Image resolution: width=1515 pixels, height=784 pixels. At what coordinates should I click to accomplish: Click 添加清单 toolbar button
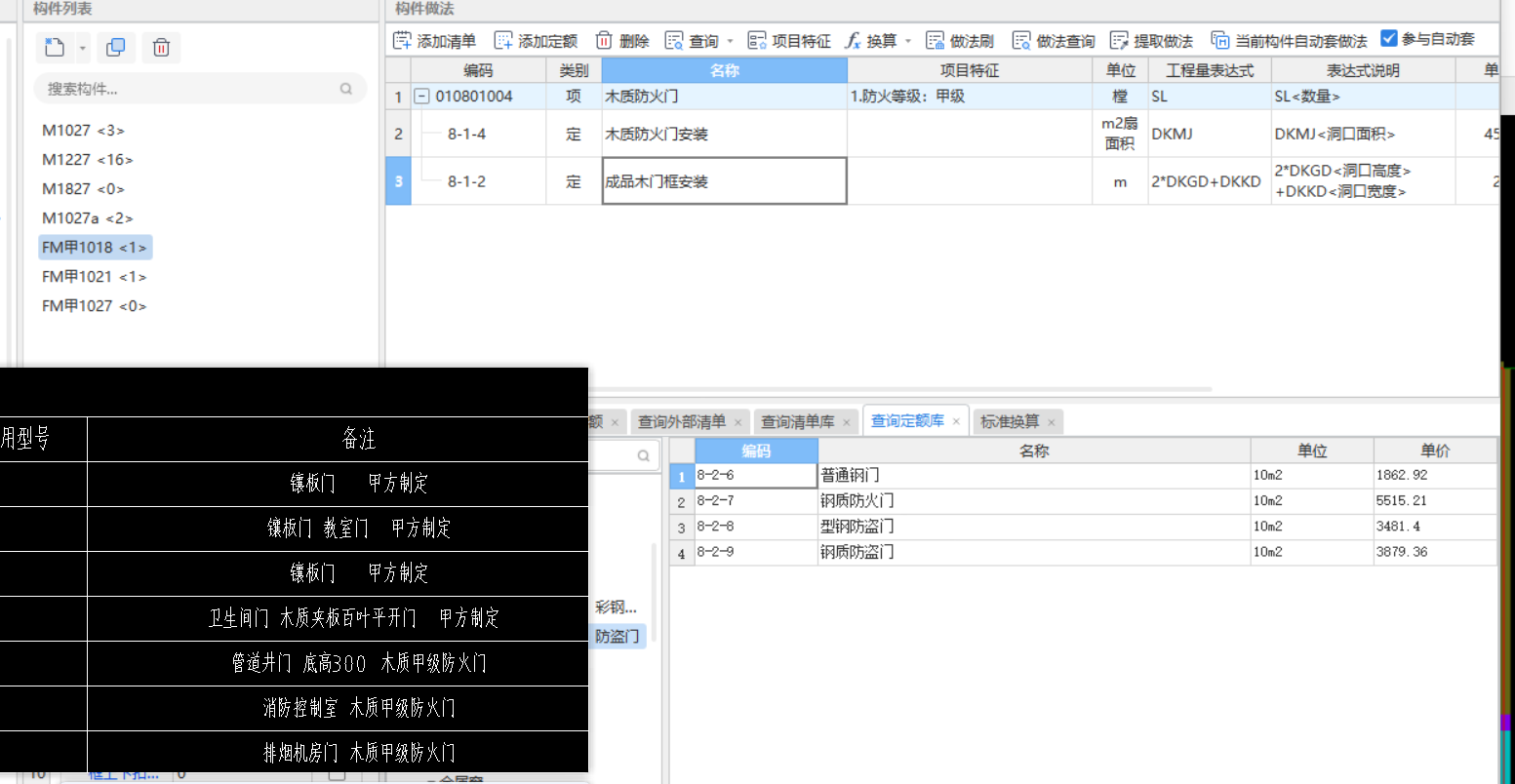click(434, 41)
